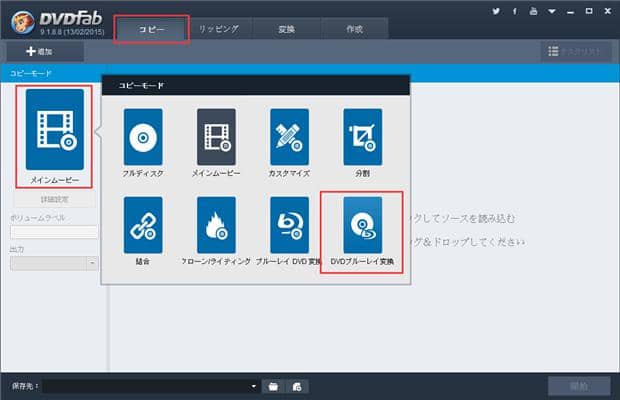Screen dimensions: 620x400
Task: Select ISO image file output icon
Action: [297, 386]
